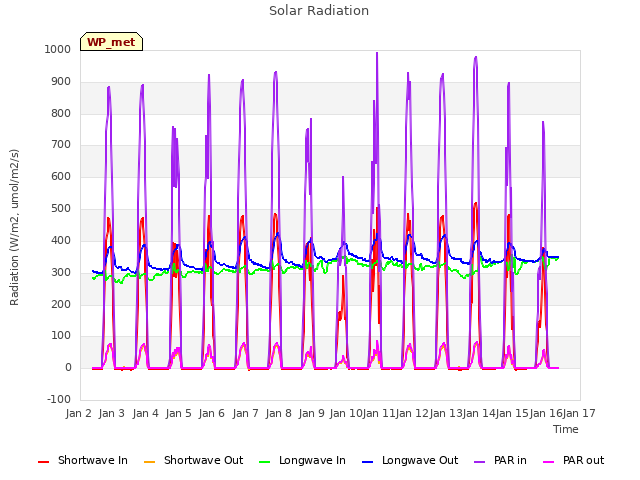640x480 pixels.
Task: Click the Jan 10 date tick label
Action: (x=346, y=413)
